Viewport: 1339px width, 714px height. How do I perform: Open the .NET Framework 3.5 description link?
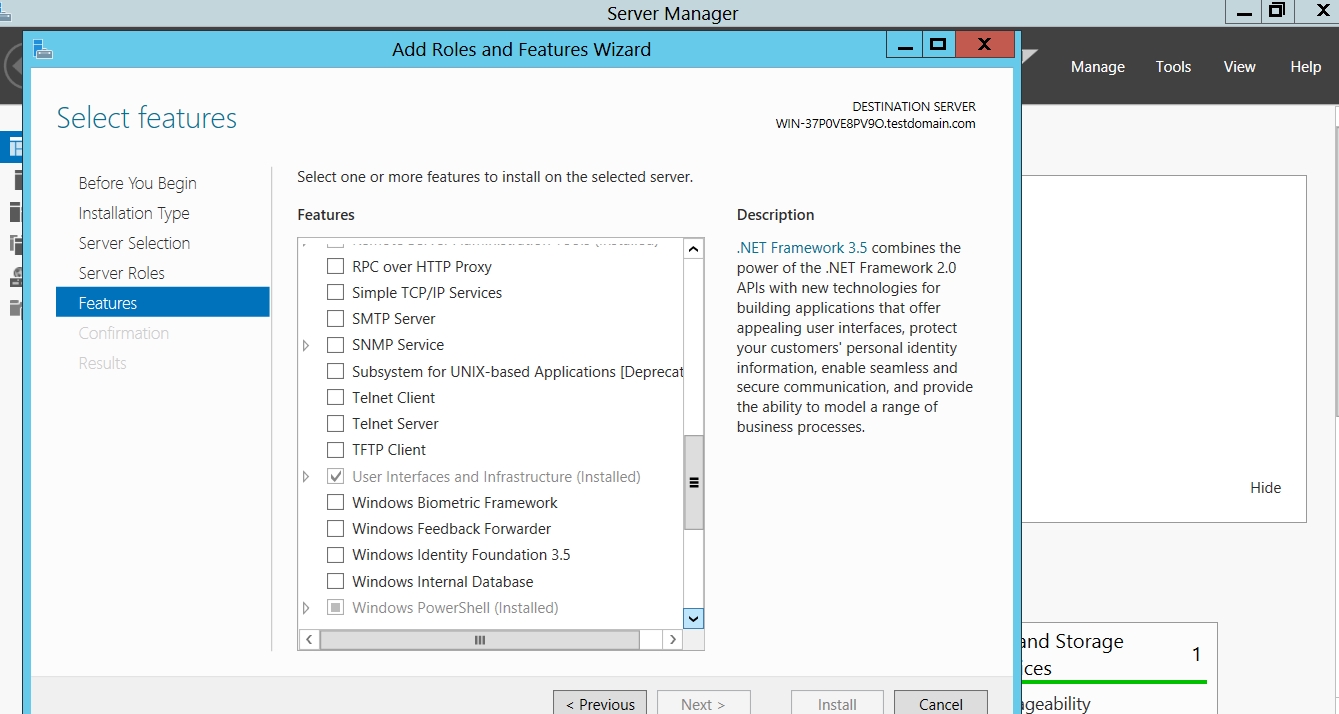802,248
